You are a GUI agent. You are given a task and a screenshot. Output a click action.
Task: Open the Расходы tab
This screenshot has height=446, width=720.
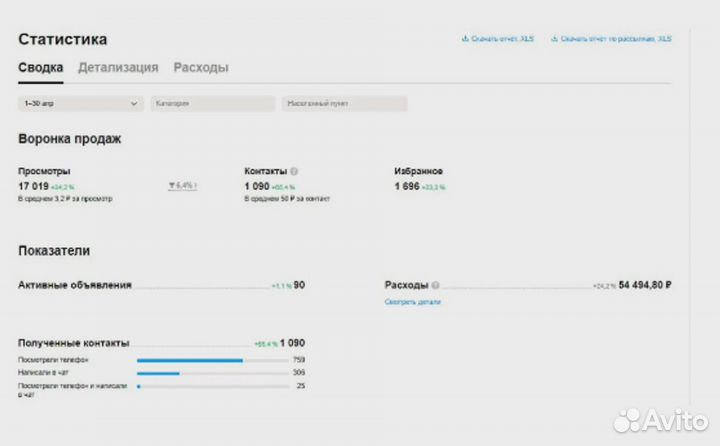click(x=201, y=68)
